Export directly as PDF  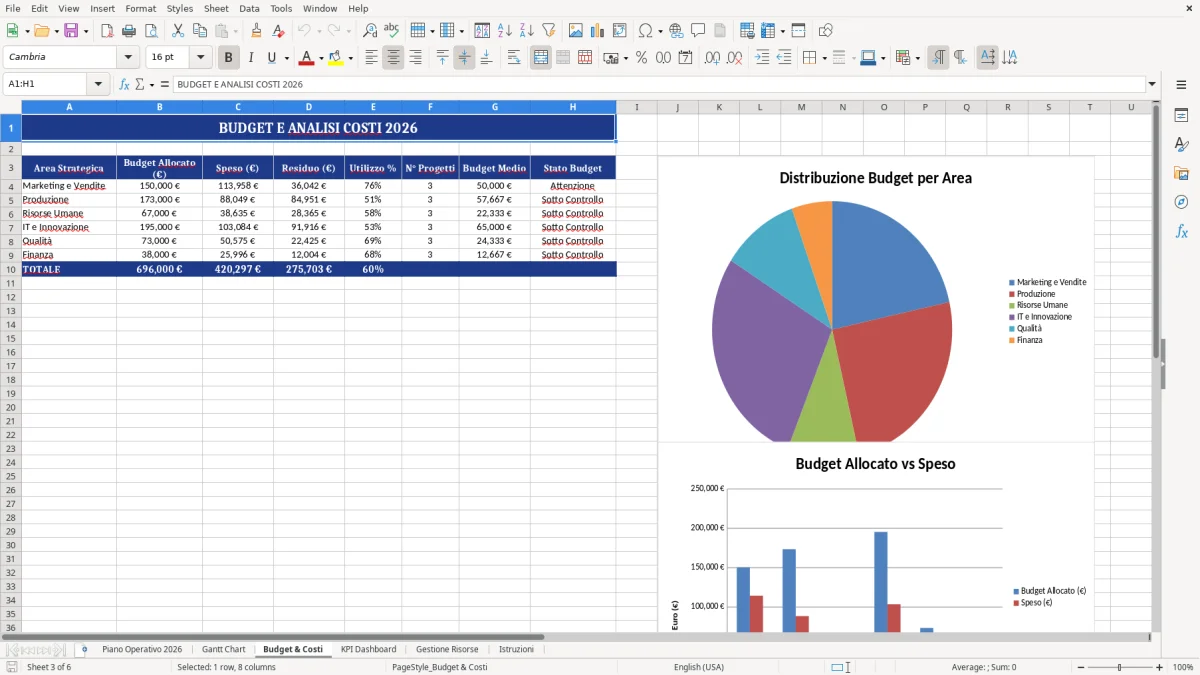click(107, 31)
